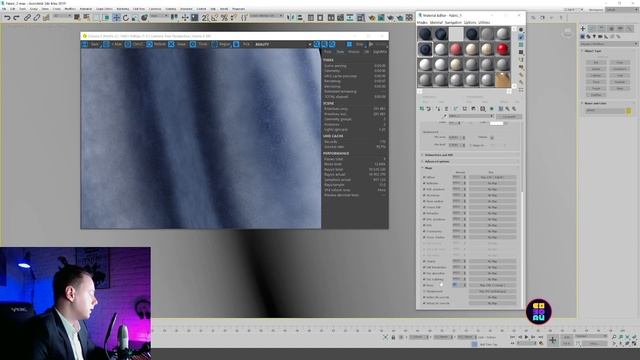
Task: Click the Sphere object type button
Action: coord(596,69)
